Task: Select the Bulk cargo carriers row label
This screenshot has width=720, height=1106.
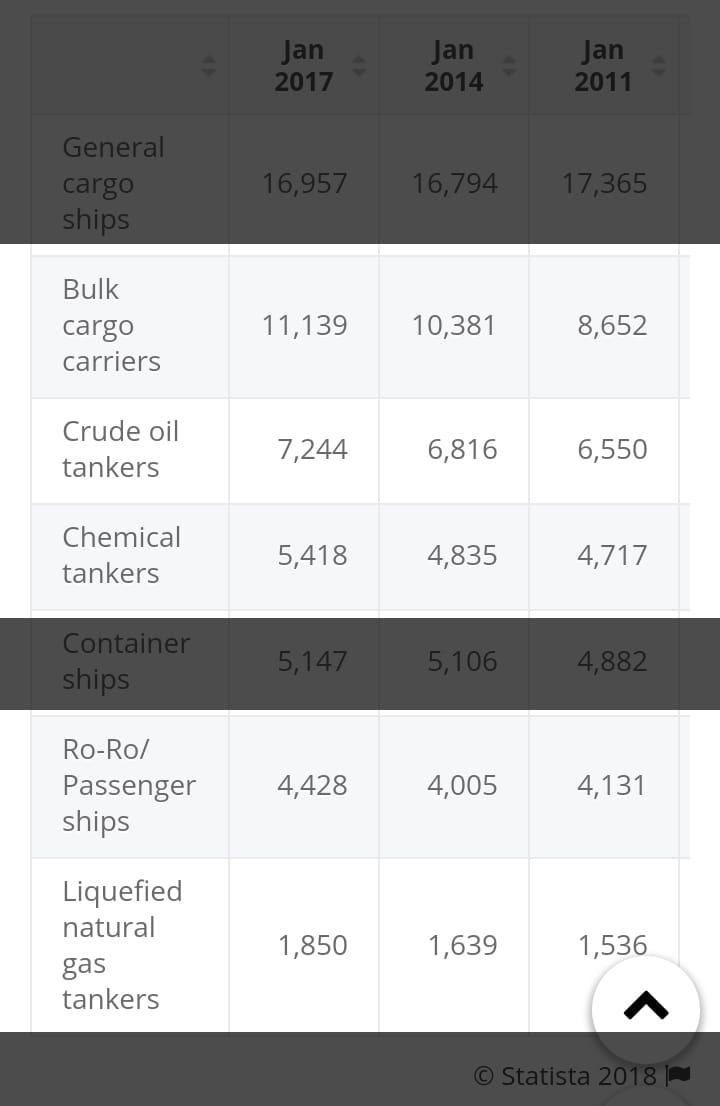Action: (111, 325)
